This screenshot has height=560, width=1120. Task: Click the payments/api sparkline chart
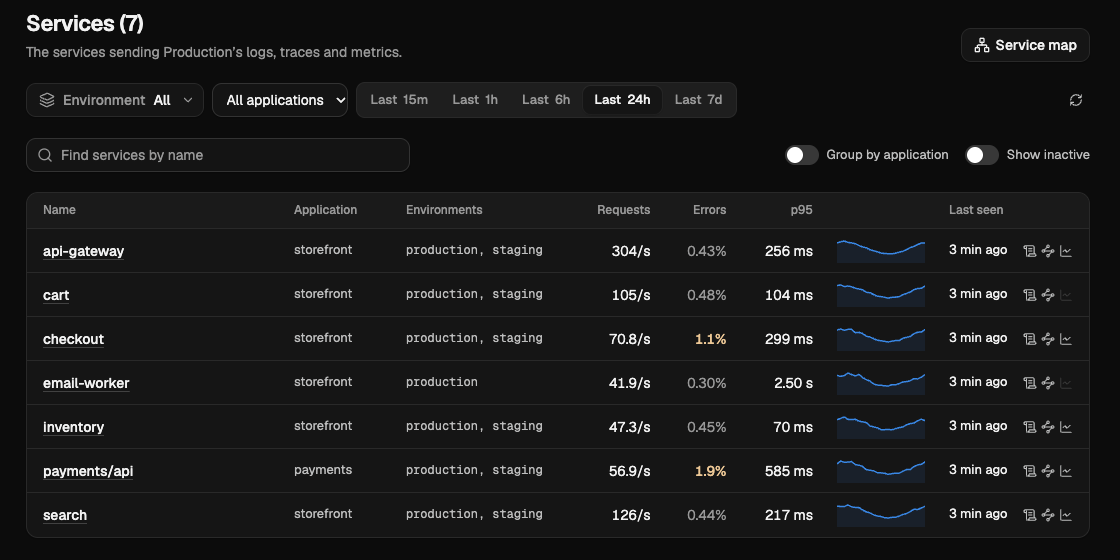pos(881,471)
